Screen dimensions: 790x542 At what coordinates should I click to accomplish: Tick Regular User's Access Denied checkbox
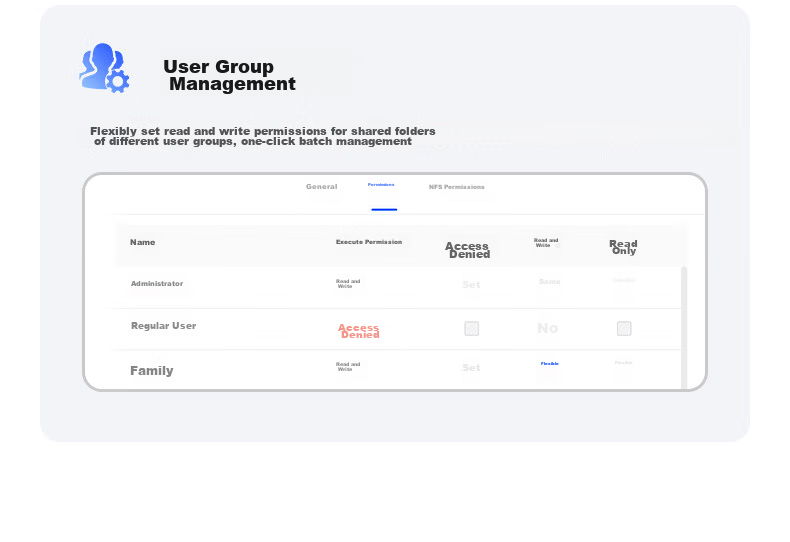click(x=472, y=329)
